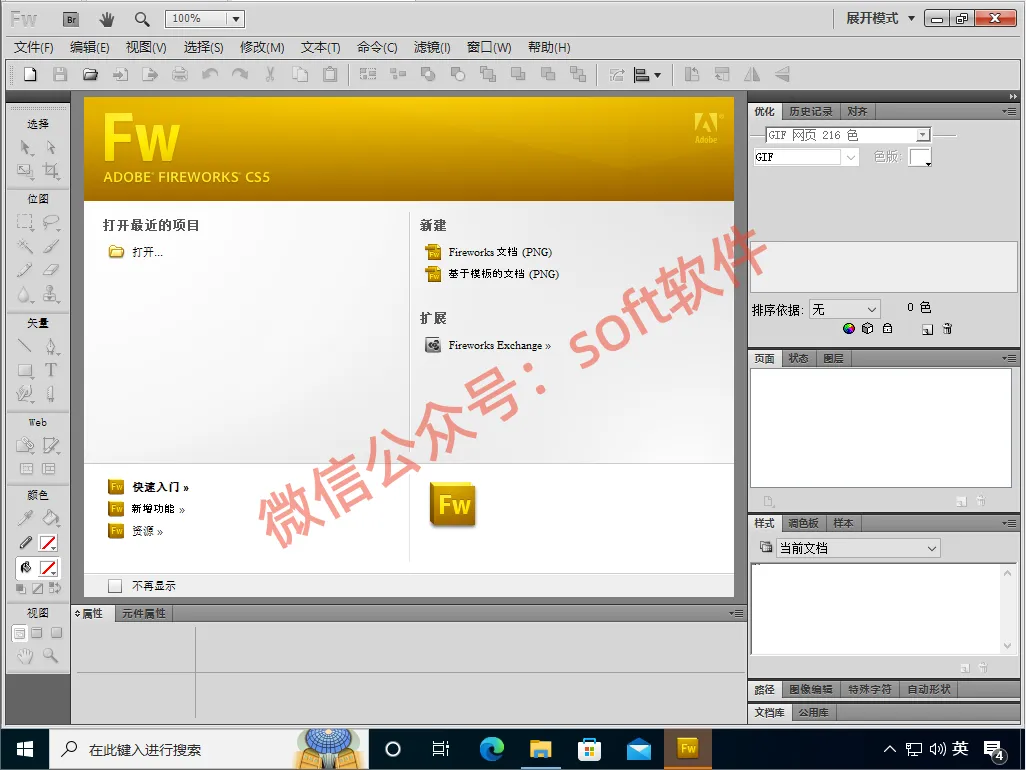
Task: Select the Zoom tool in View section
Action: click(50, 656)
